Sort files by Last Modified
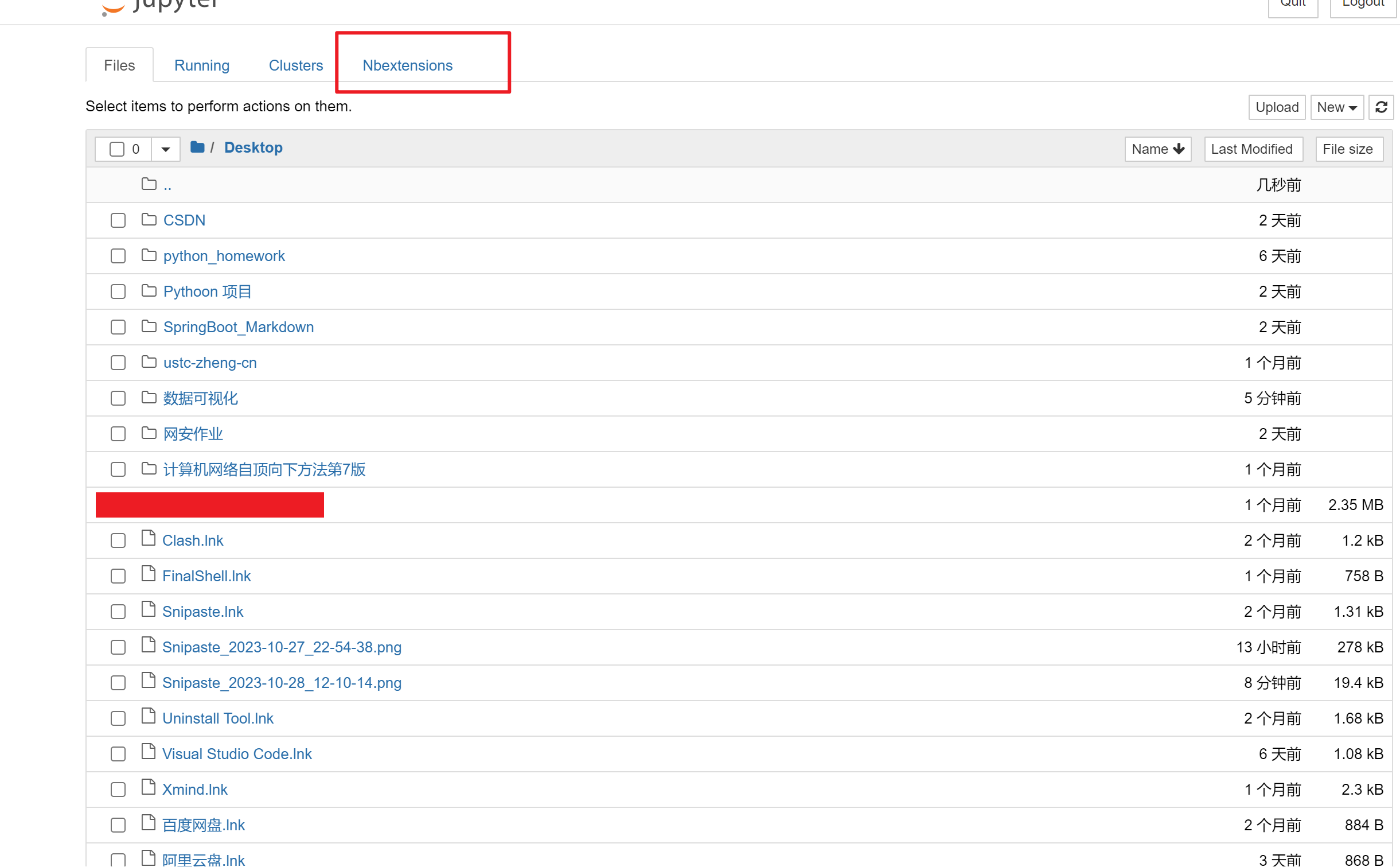 pos(1253,149)
